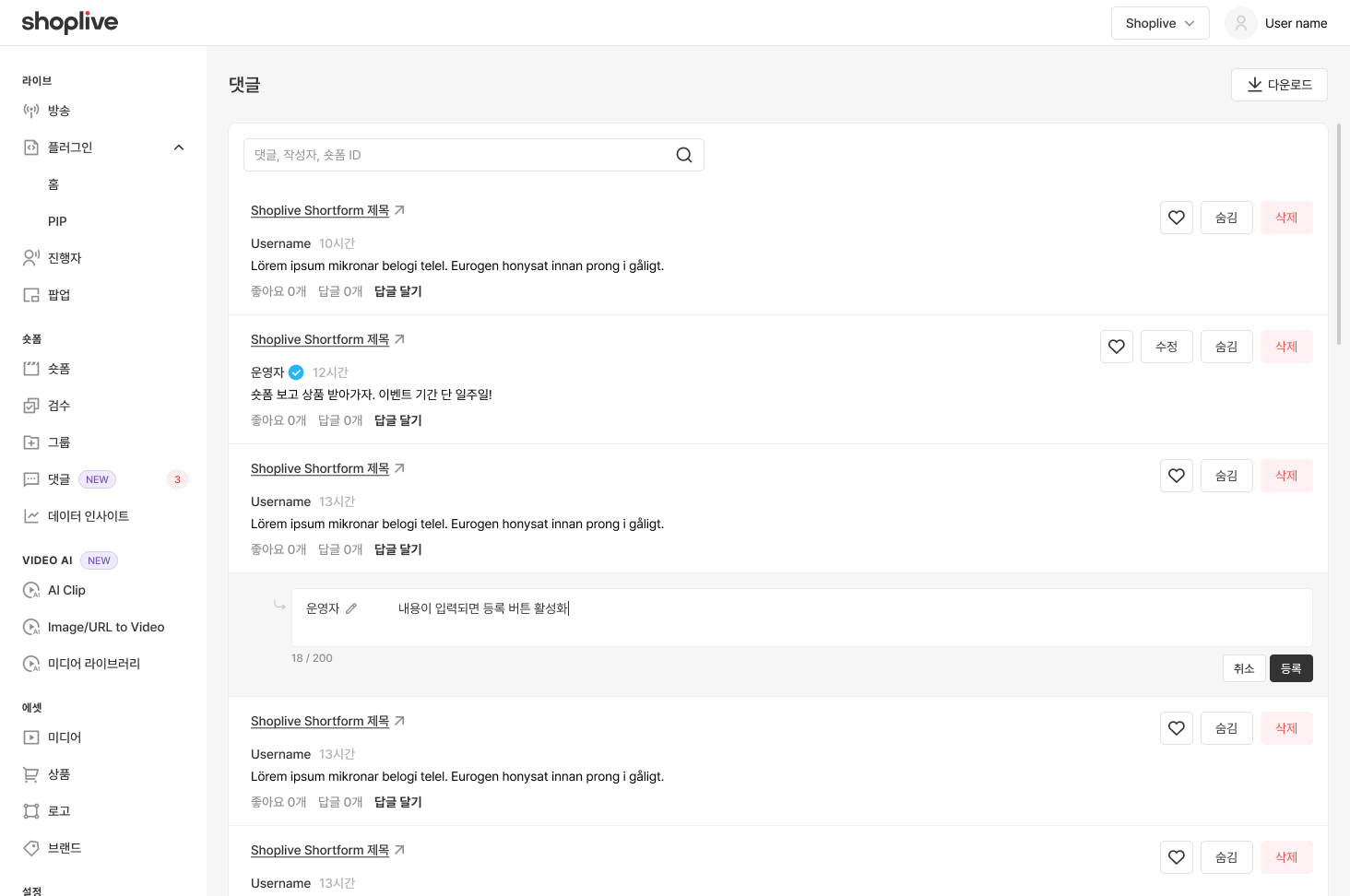Click the search magnifier icon
This screenshot has height=896, width=1350.
684,155
